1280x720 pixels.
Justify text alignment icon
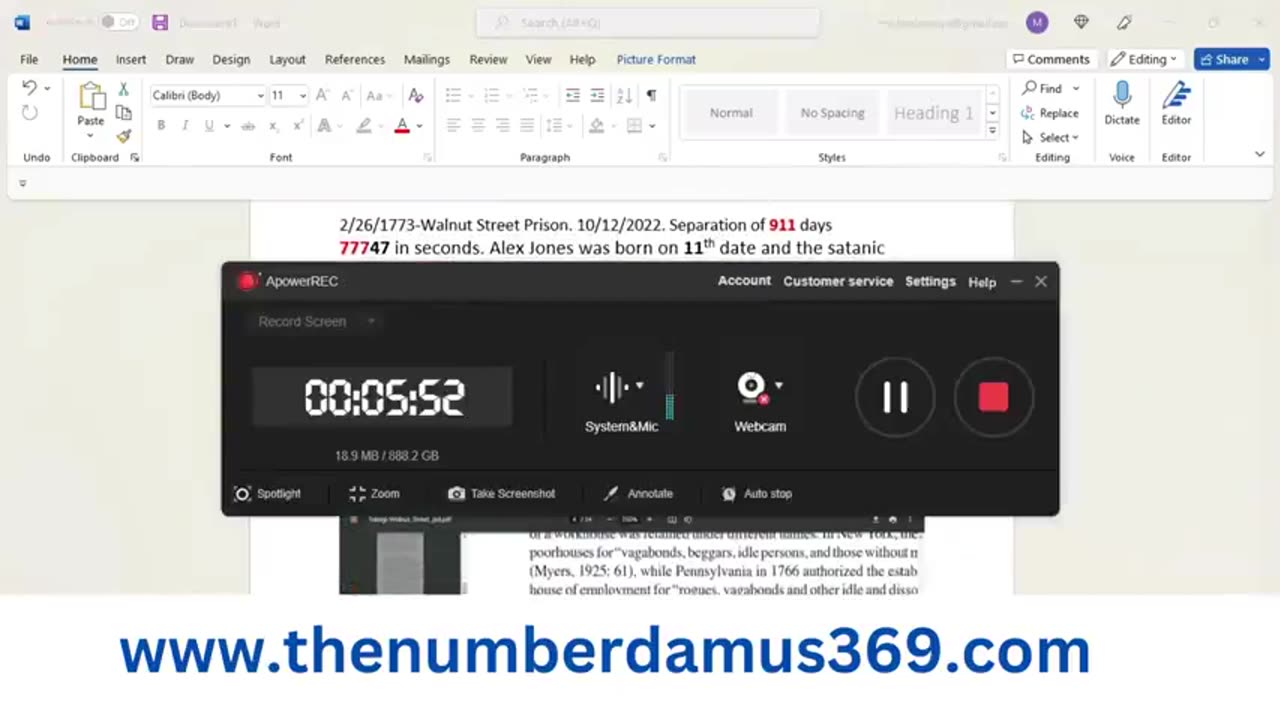click(x=526, y=126)
